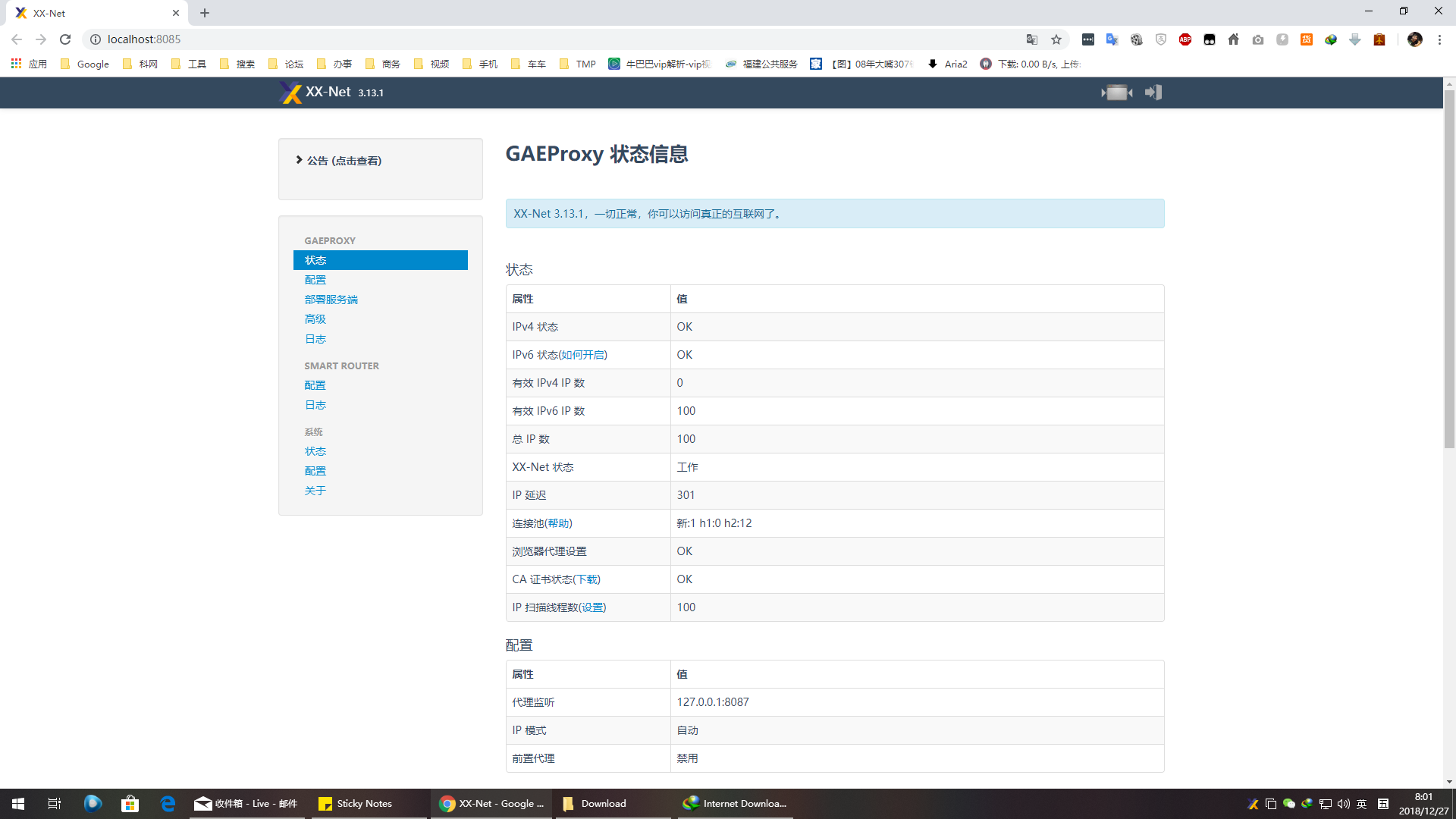This screenshot has width=1456, height=819.
Task: Select 状态 under GAEPROXY in the sidebar
Action: click(x=381, y=260)
